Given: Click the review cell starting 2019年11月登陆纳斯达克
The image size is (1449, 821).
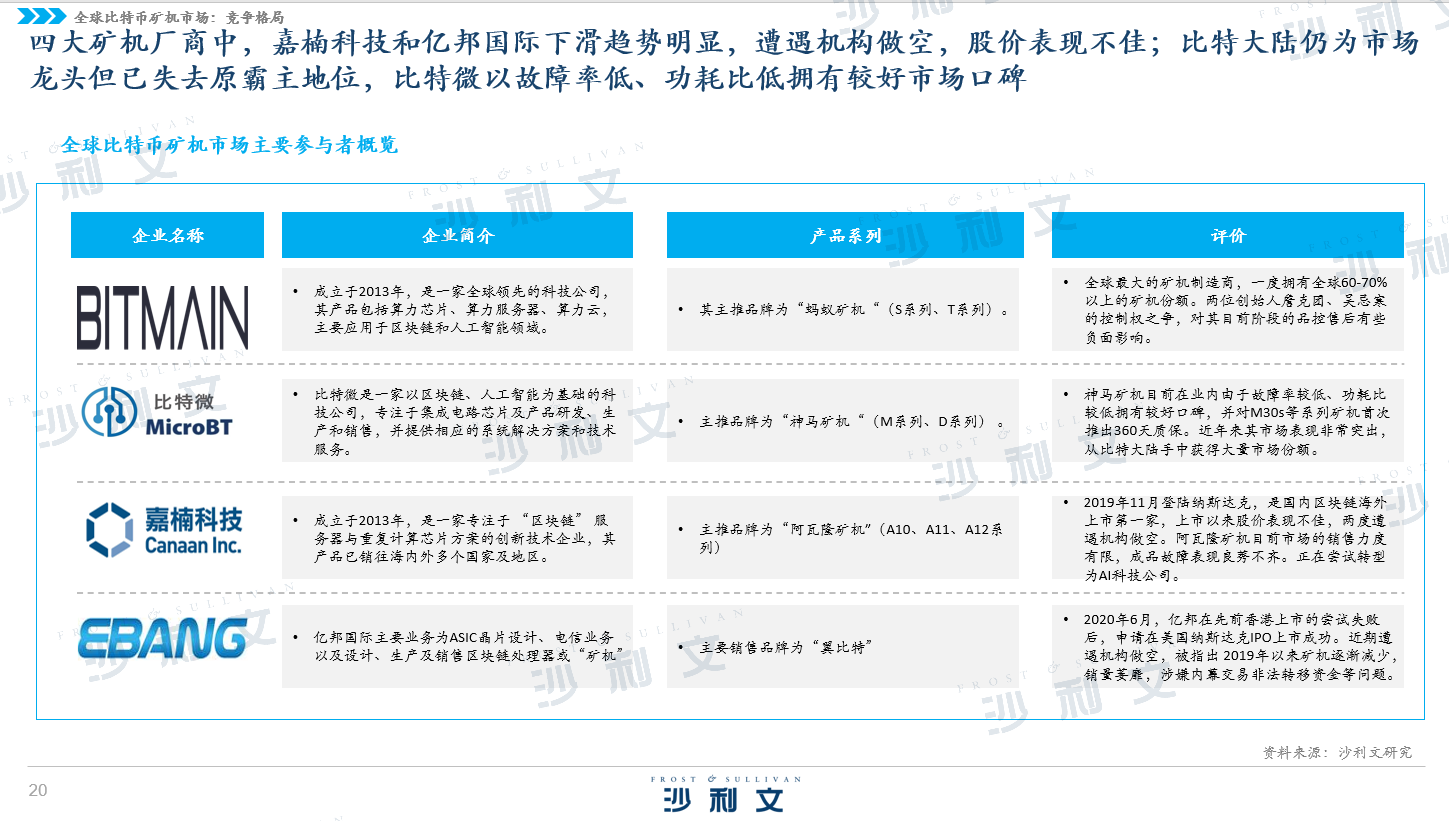Looking at the screenshot, I should pos(1228,537).
